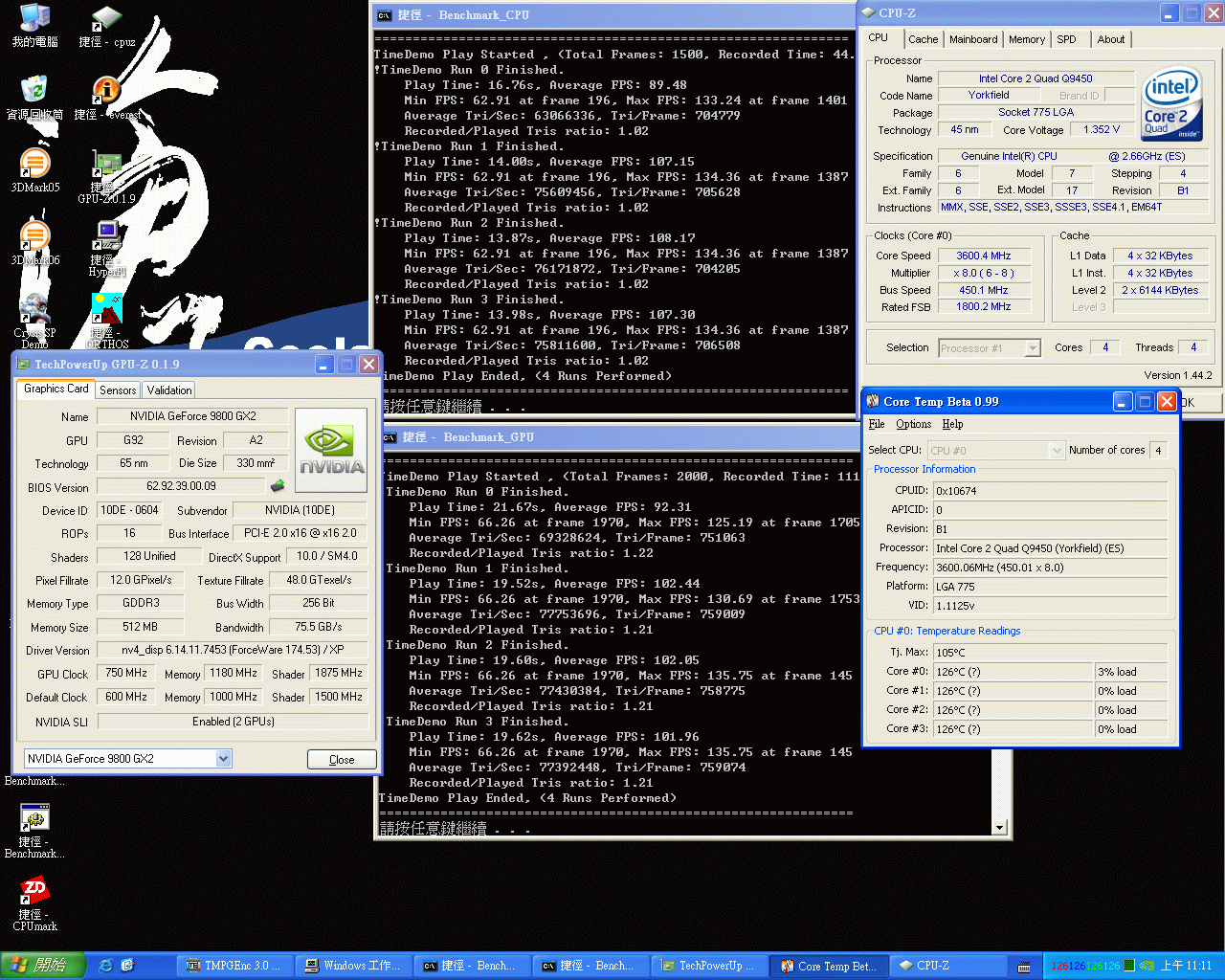Click the Number of cores field
Screen dimensions: 1225x980
(1158, 450)
